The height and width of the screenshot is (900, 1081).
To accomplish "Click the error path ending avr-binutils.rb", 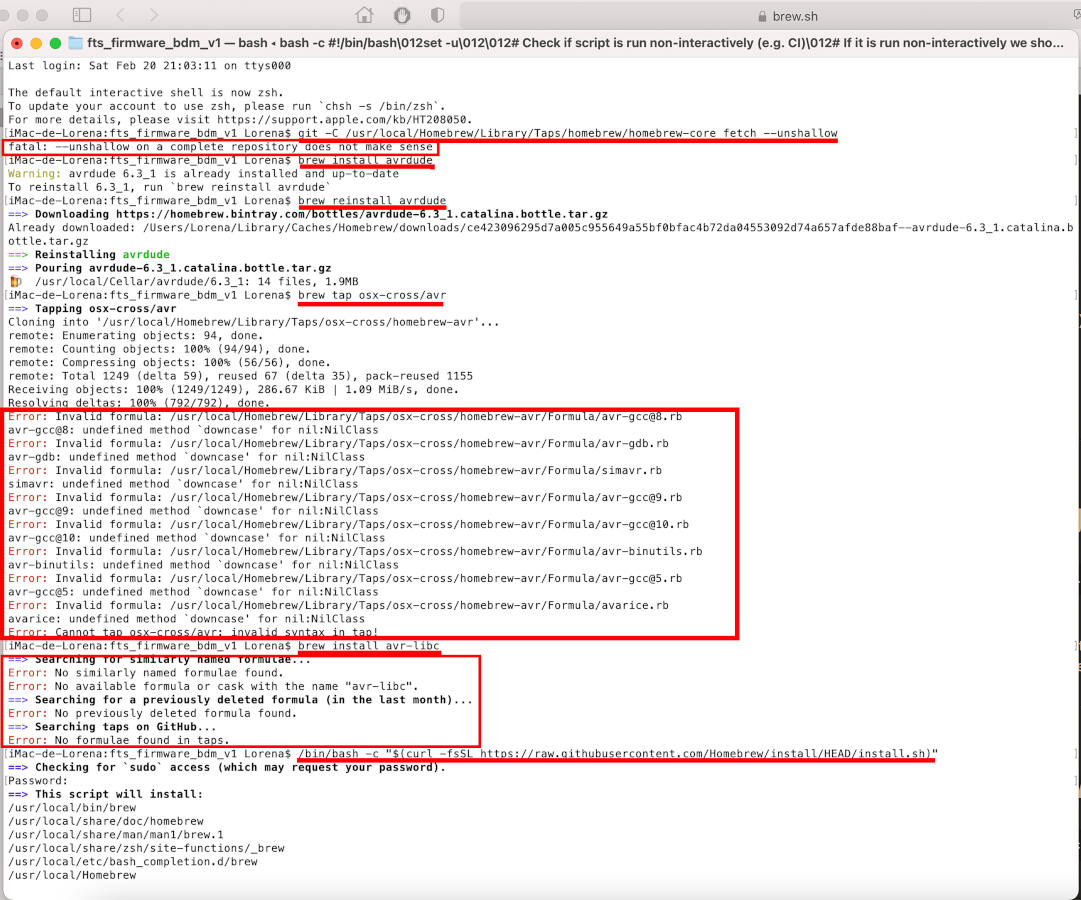I will [436, 551].
